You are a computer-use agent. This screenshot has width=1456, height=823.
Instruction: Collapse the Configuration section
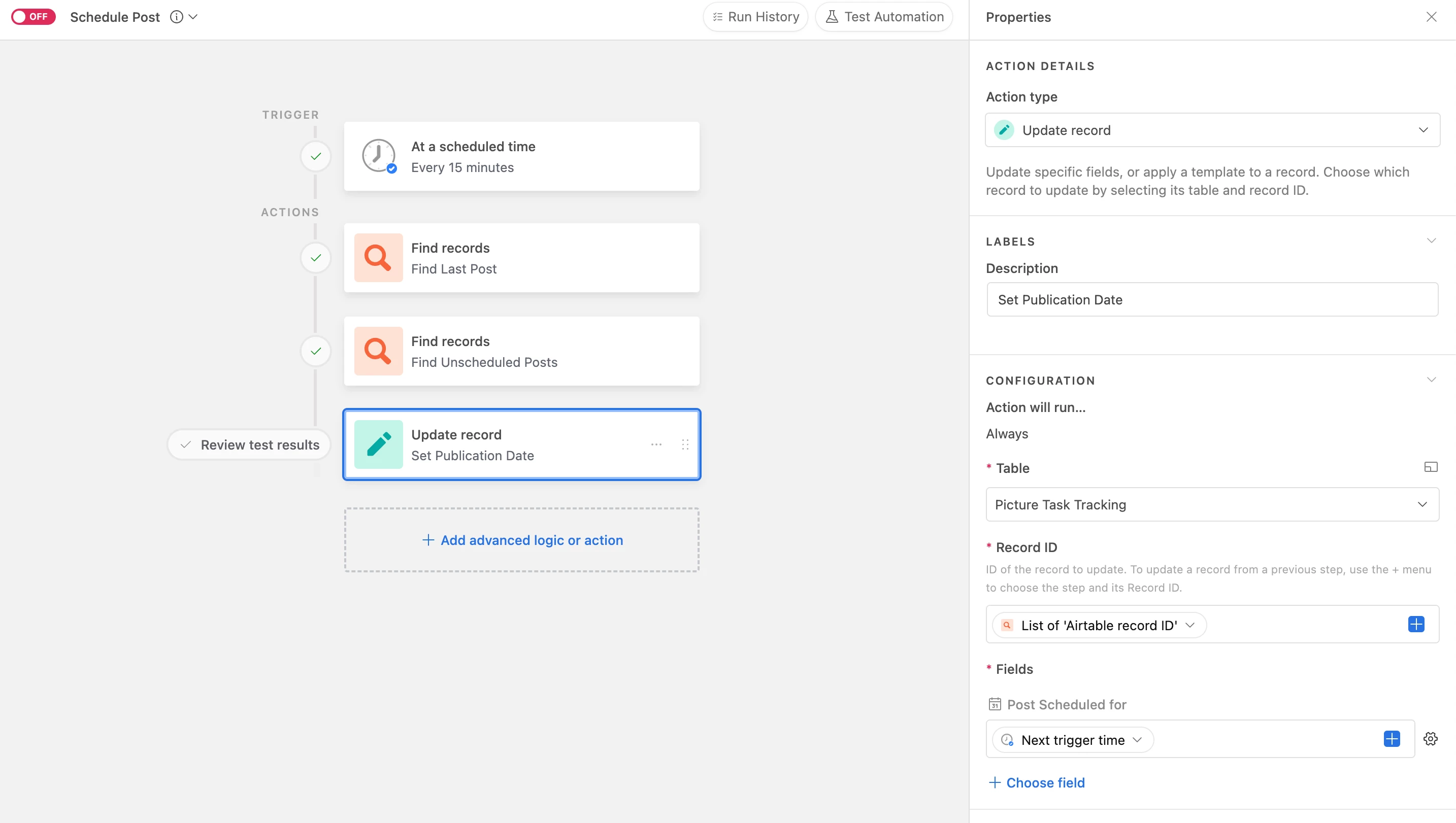click(1431, 380)
